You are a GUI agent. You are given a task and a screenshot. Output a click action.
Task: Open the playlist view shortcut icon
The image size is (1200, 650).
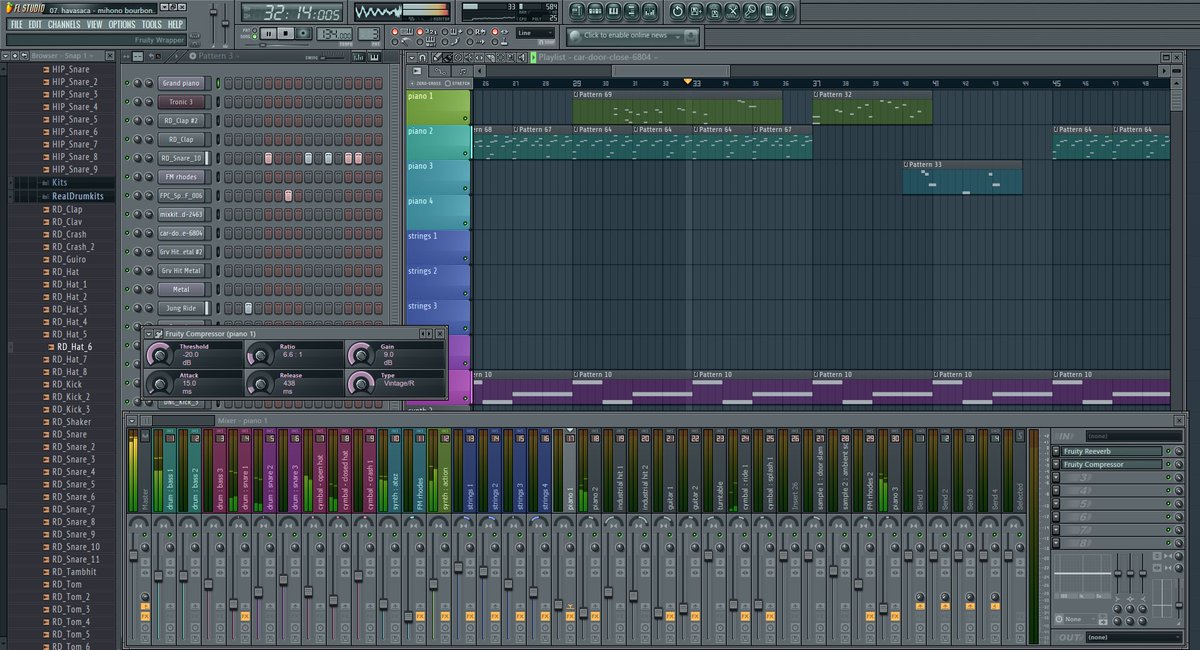577,11
